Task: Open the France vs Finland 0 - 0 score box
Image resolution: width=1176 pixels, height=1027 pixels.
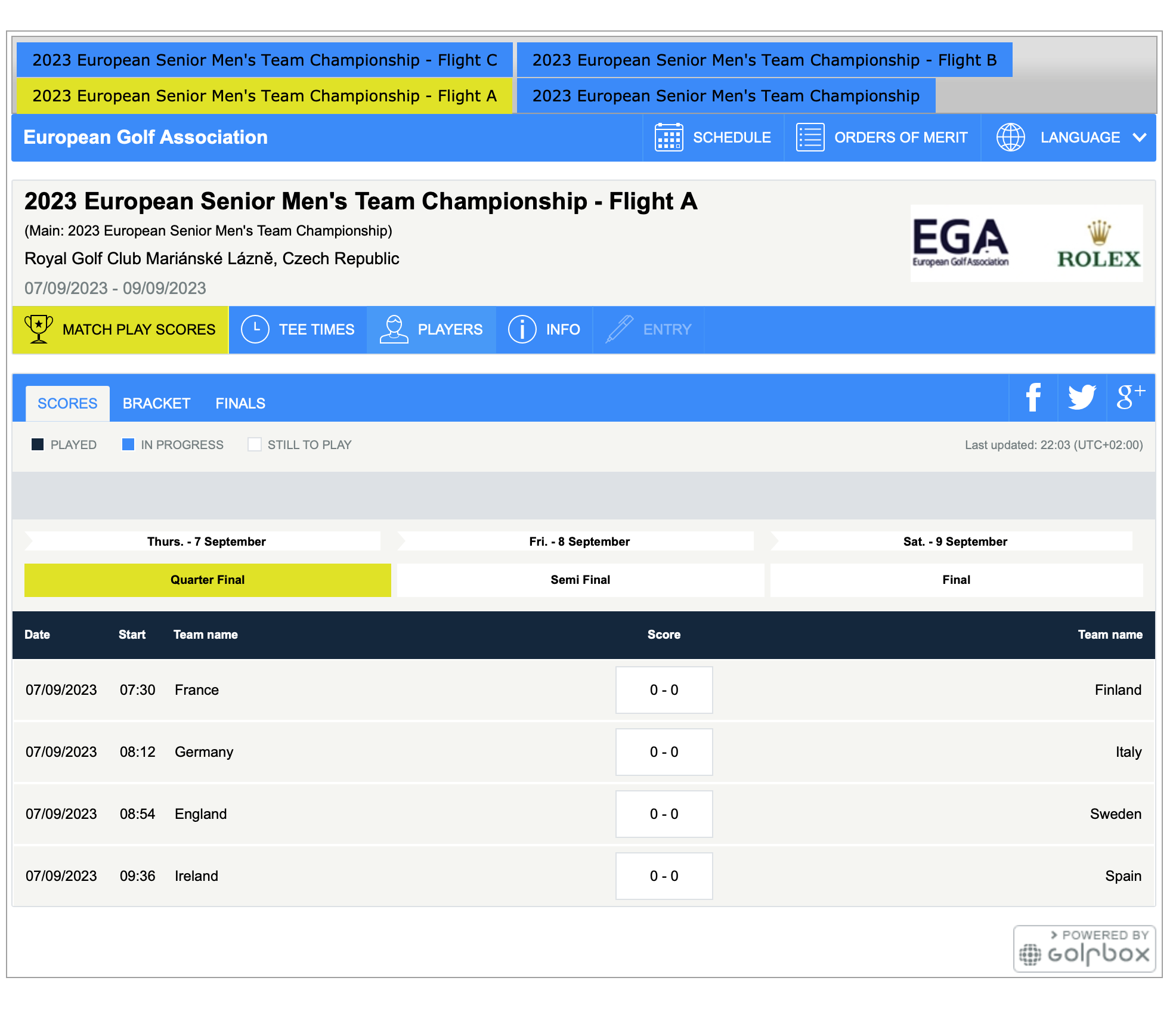Action: click(664, 690)
